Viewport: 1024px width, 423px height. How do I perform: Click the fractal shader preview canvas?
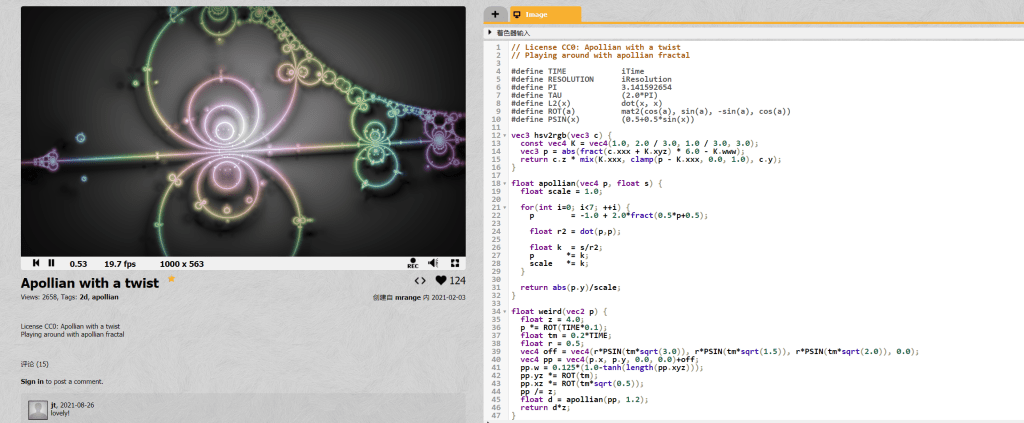[243, 130]
